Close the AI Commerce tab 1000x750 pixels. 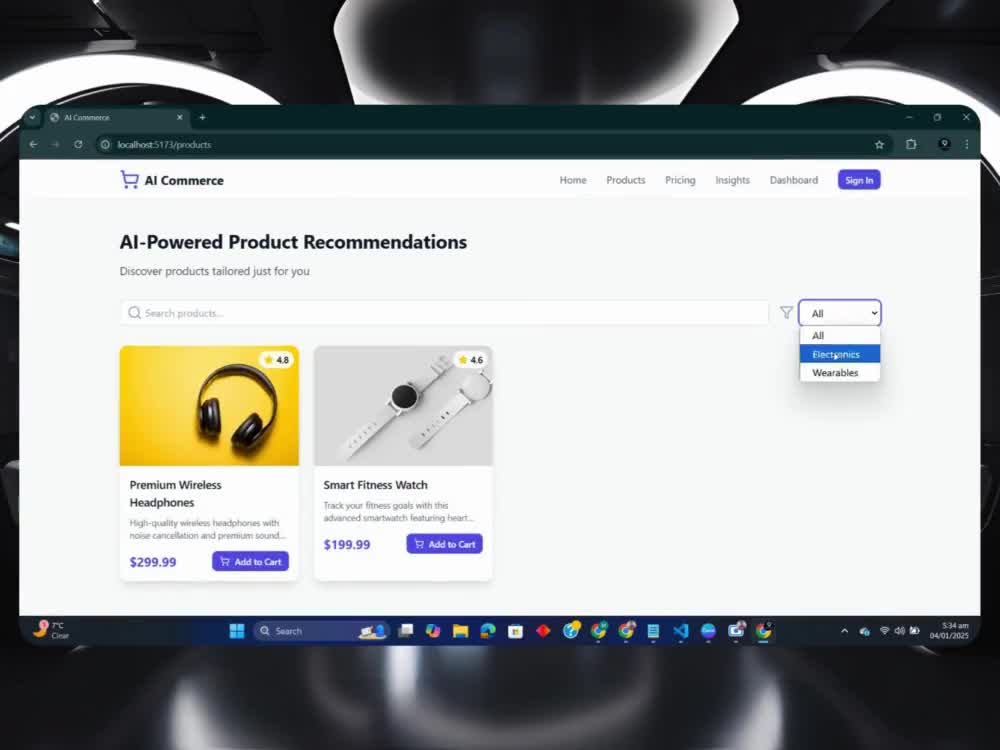point(180,117)
